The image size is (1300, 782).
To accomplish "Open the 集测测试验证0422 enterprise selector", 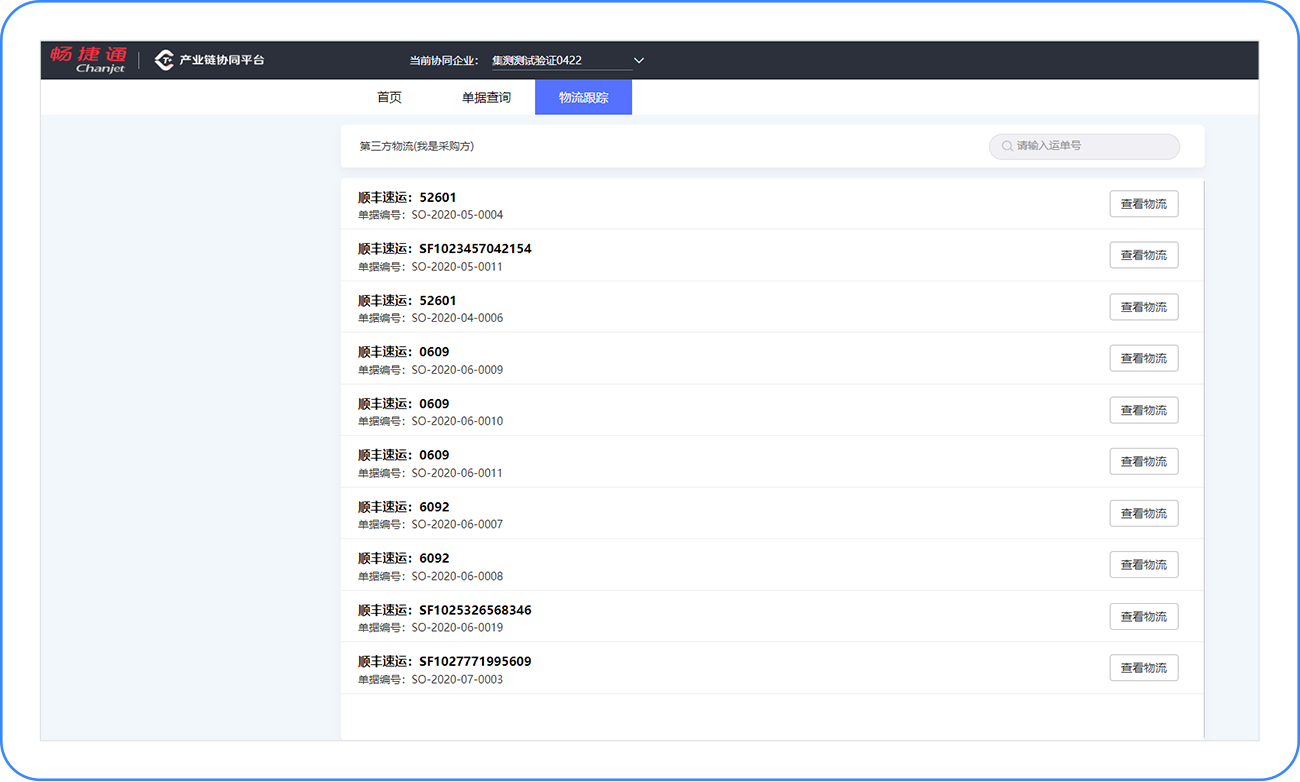I will pos(568,61).
